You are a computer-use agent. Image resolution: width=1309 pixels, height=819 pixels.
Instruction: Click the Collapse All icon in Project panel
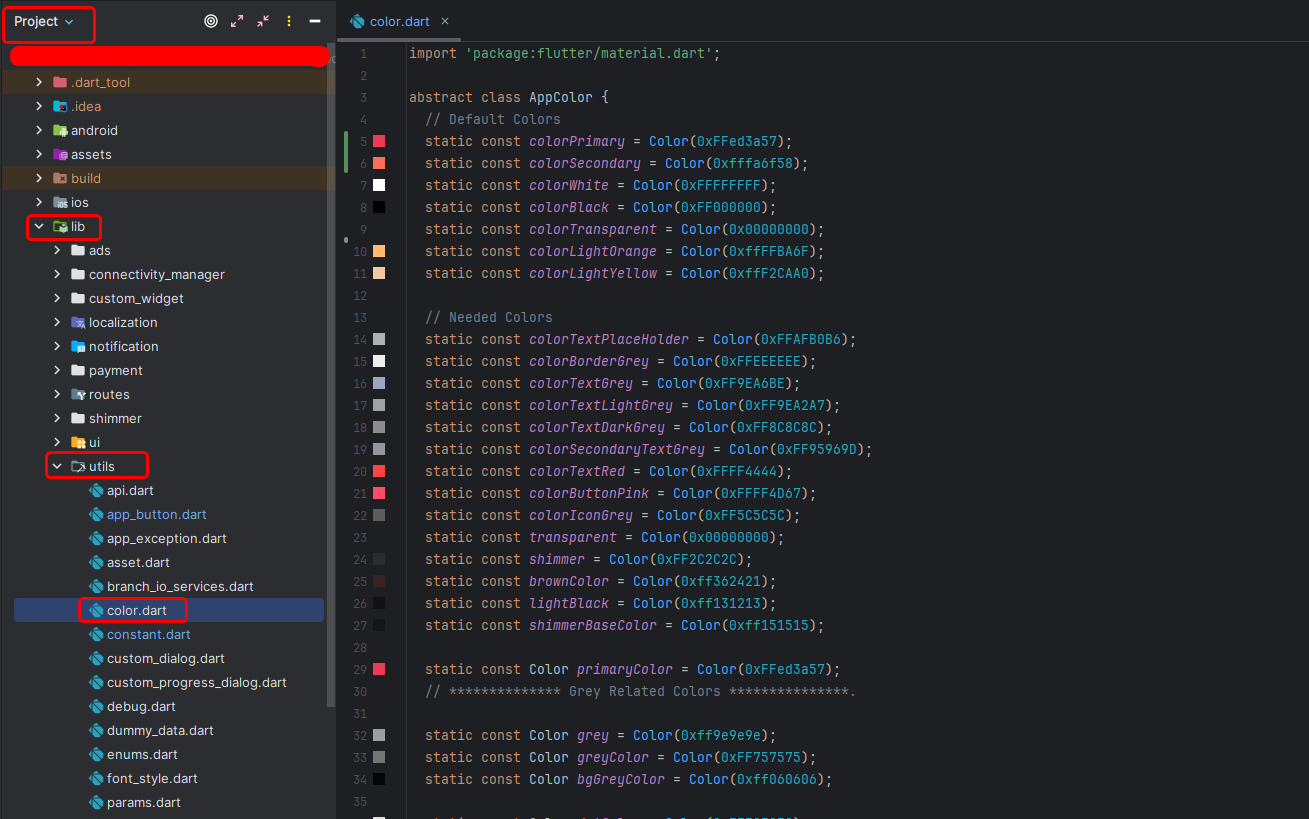pos(263,21)
